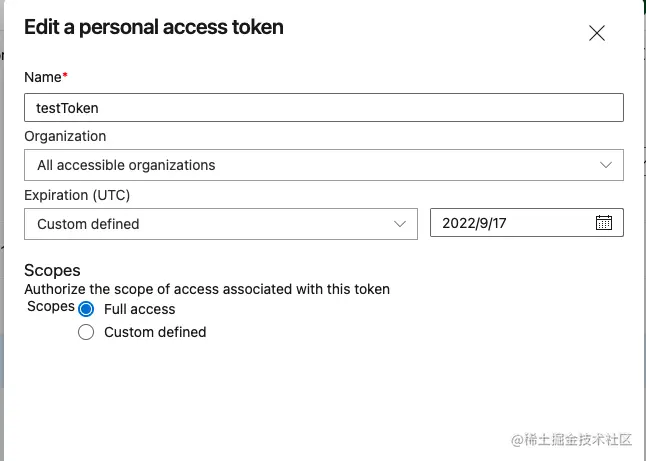Select the Custom defined scopes radio button

pyautogui.click(x=86, y=332)
